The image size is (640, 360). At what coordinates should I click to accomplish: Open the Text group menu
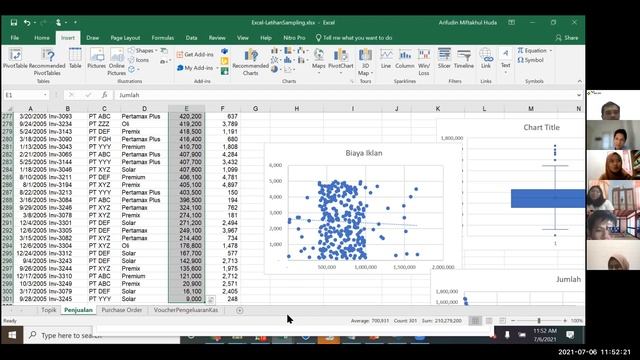(505, 61)
